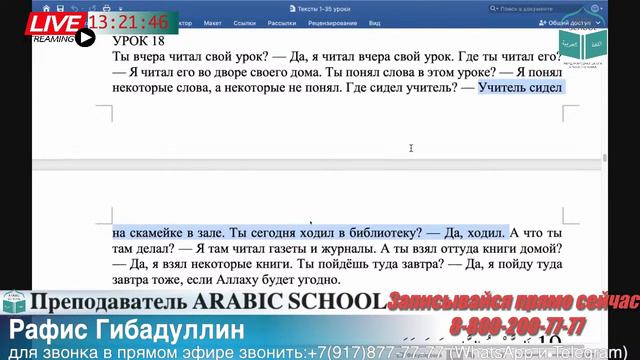Image resolution: width=640 pixels, height=360 pixels.
Task: Click the Общий доступ share button
Action: [x=564, y=23]
